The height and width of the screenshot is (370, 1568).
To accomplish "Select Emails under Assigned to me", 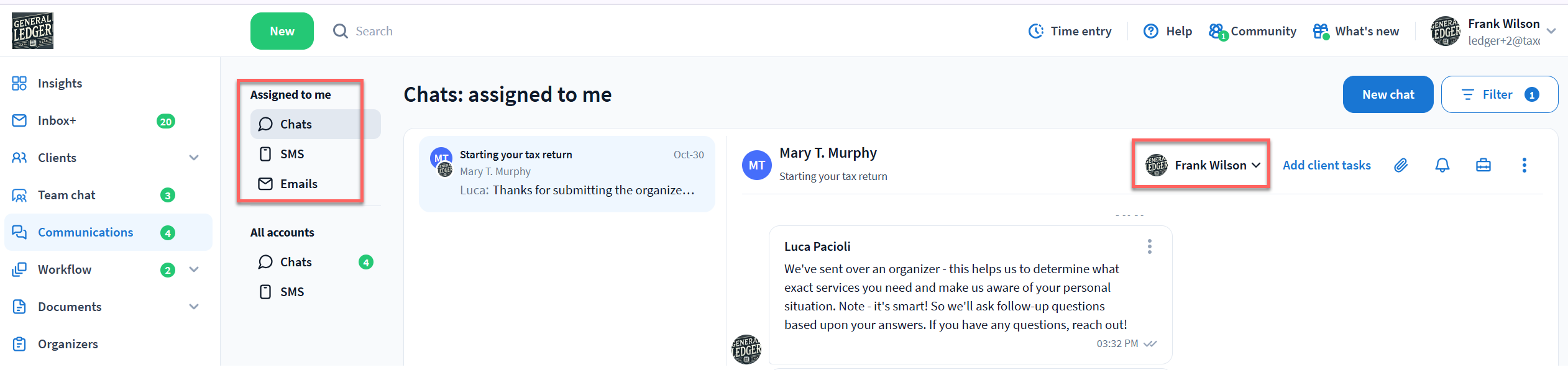I will click(x=298, y=184).
